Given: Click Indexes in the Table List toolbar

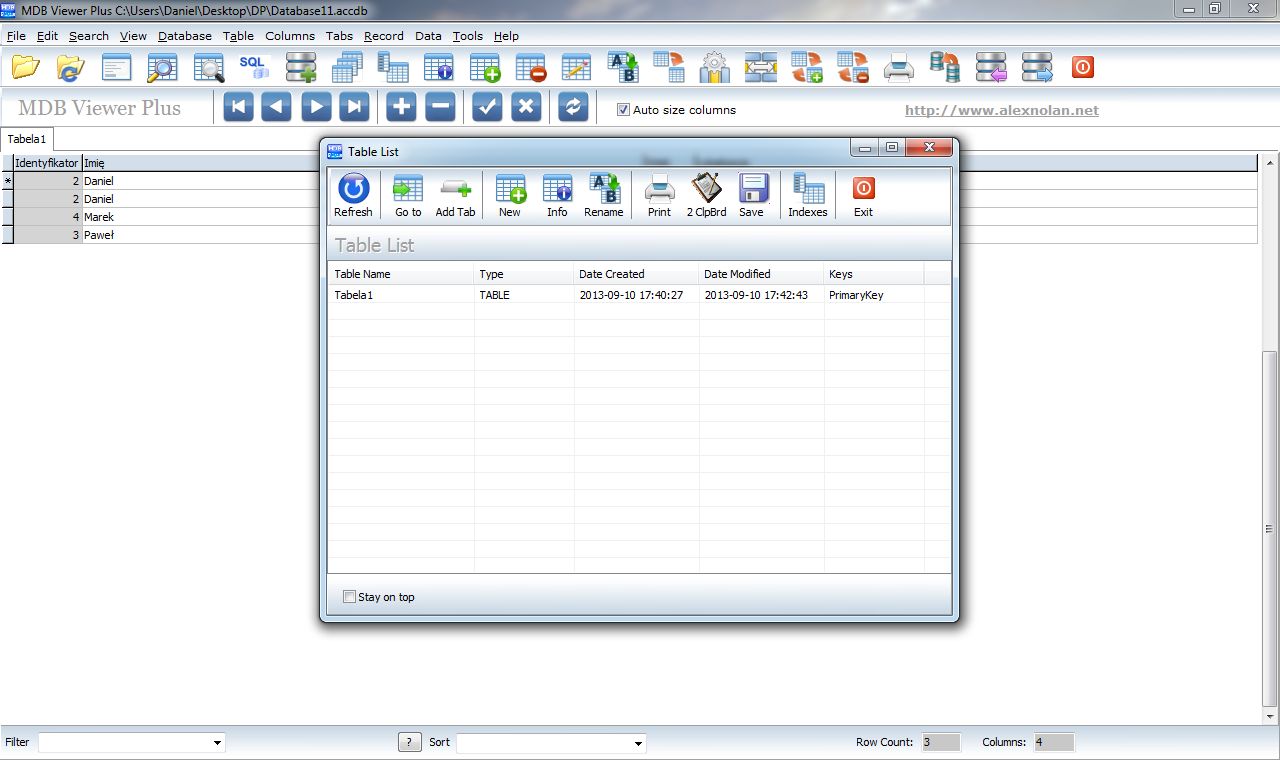Looking at the screenshot, I should click(808, 195).
